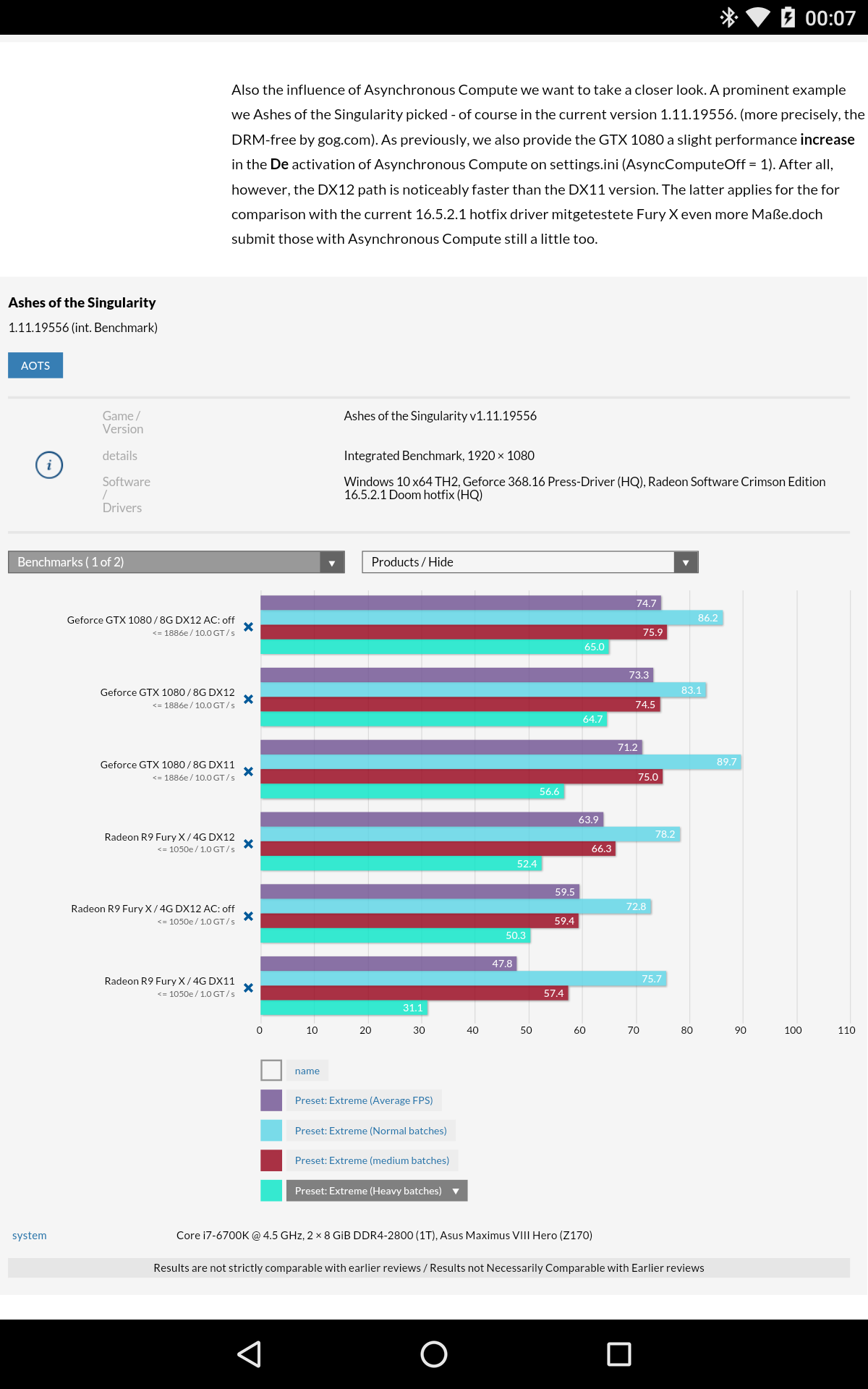Tap the Integrated Benchmark, 1920 × 1080 detail text

[439, 456]
